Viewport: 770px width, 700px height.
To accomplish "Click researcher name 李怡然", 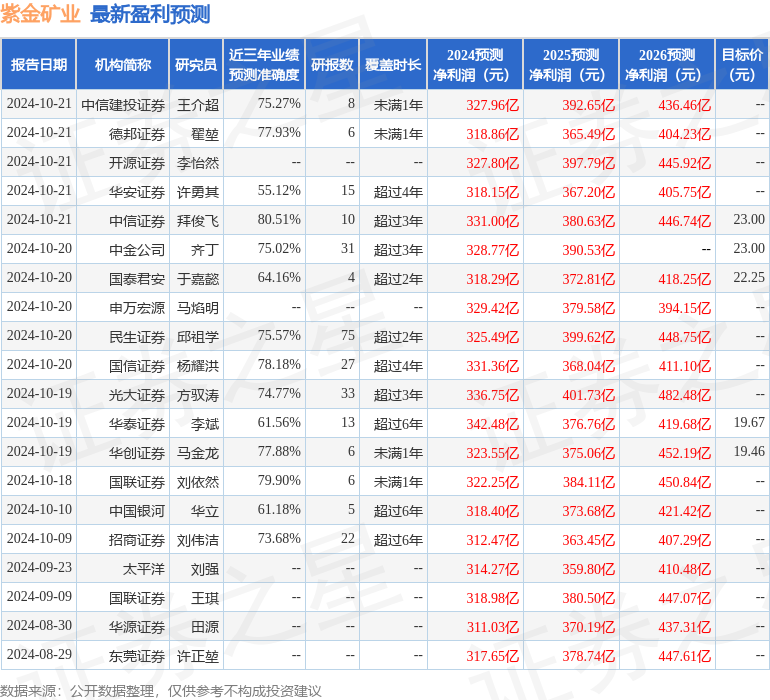I will (198, 163).
